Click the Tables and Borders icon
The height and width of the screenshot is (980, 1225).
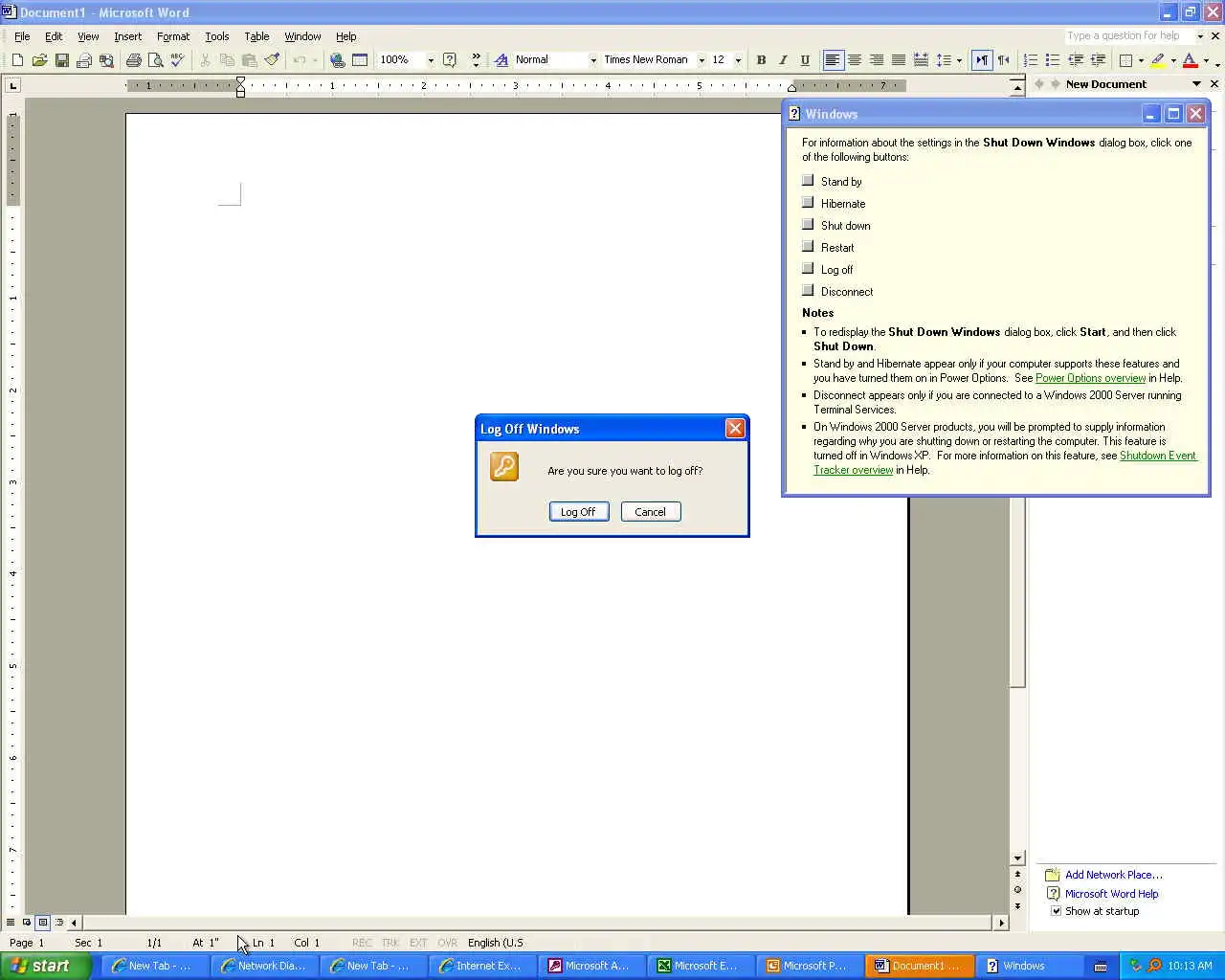click(360, 60)
